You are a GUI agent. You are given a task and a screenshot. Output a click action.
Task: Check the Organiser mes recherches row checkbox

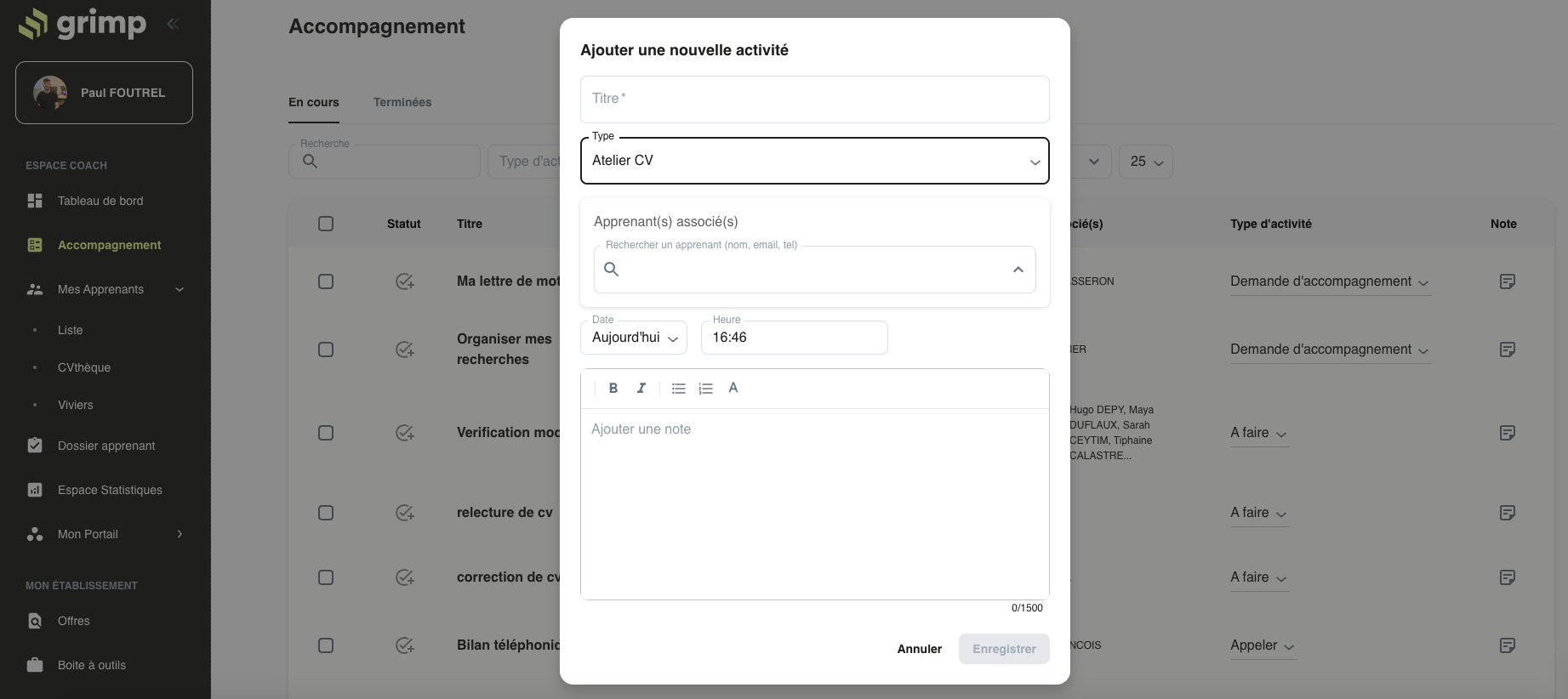pos(326,349)
